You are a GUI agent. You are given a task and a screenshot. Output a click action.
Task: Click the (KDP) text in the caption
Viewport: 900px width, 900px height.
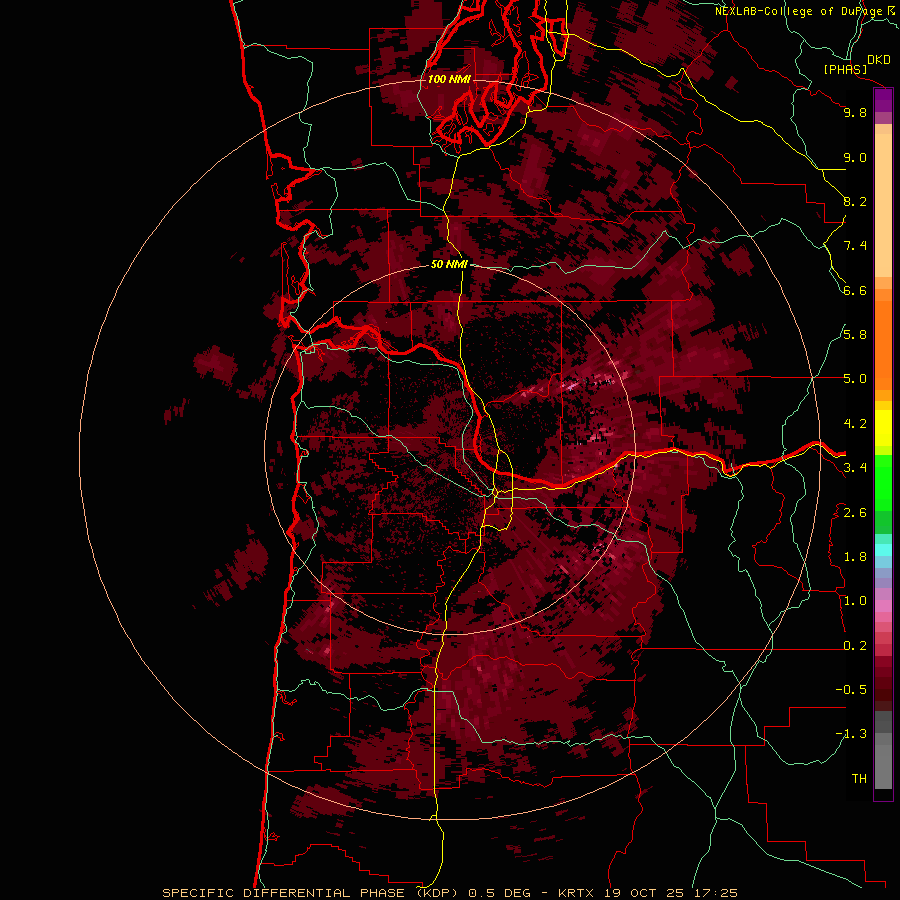[438, 893]
